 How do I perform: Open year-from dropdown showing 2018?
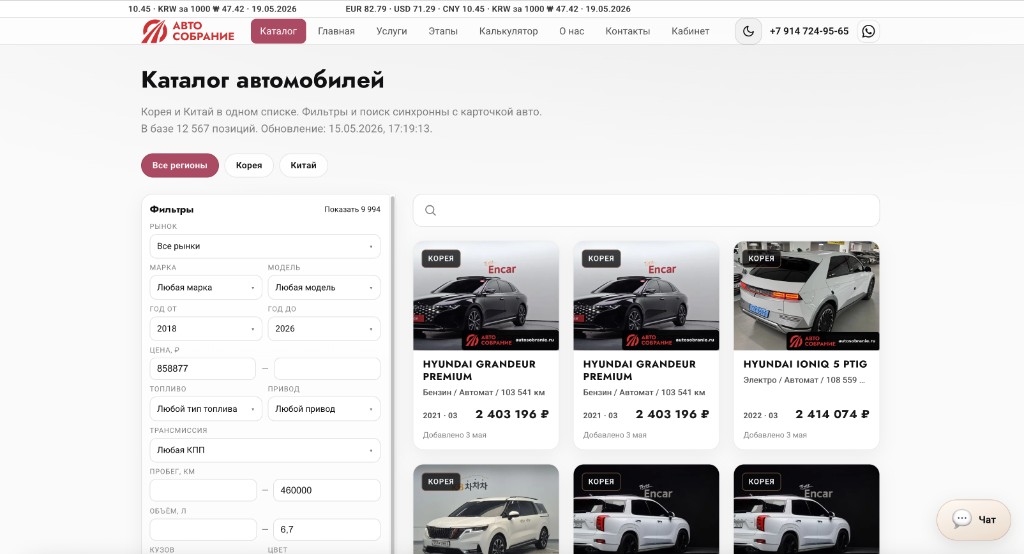pyautogui.click(x=206, y=329)
